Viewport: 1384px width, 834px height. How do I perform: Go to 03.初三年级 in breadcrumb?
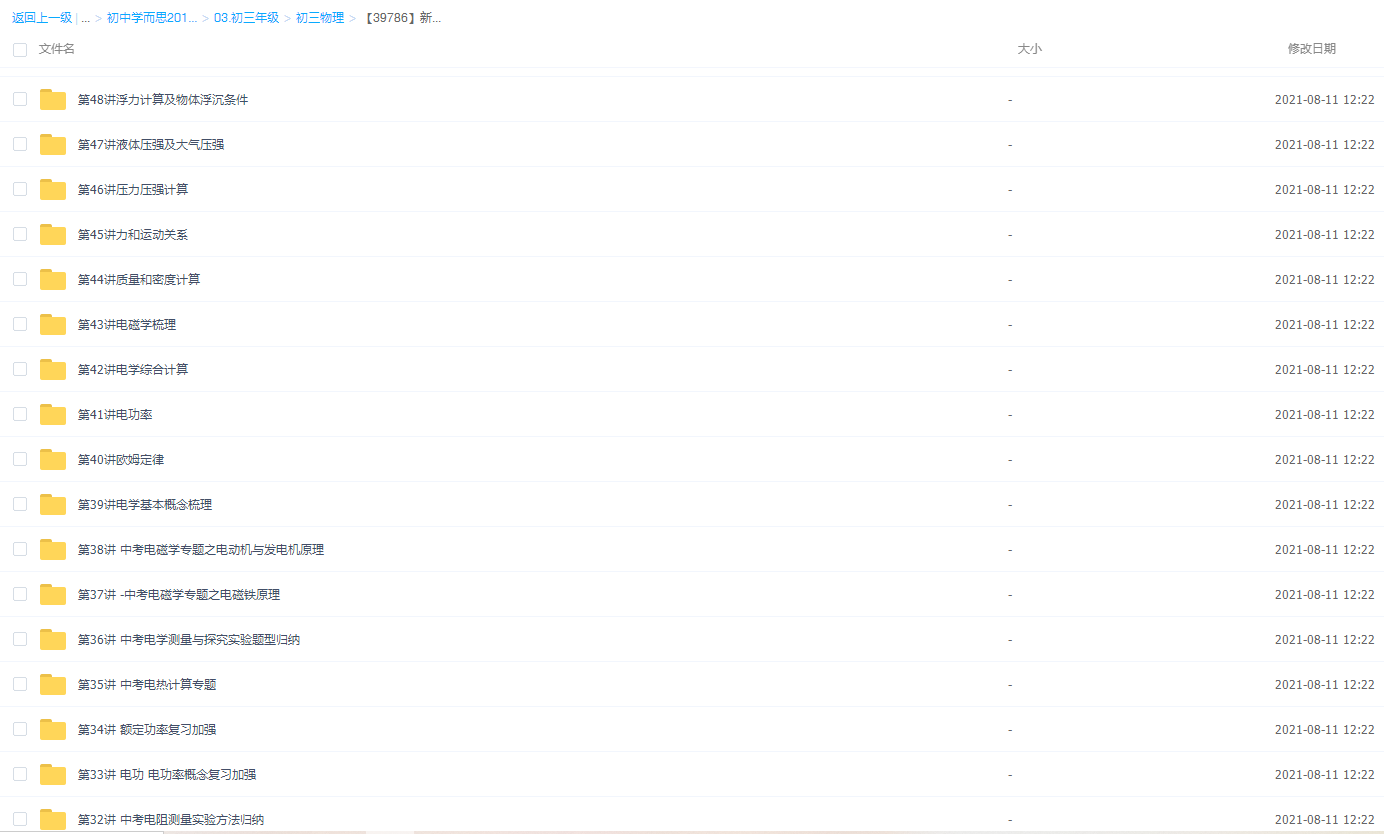pos(246,18)
